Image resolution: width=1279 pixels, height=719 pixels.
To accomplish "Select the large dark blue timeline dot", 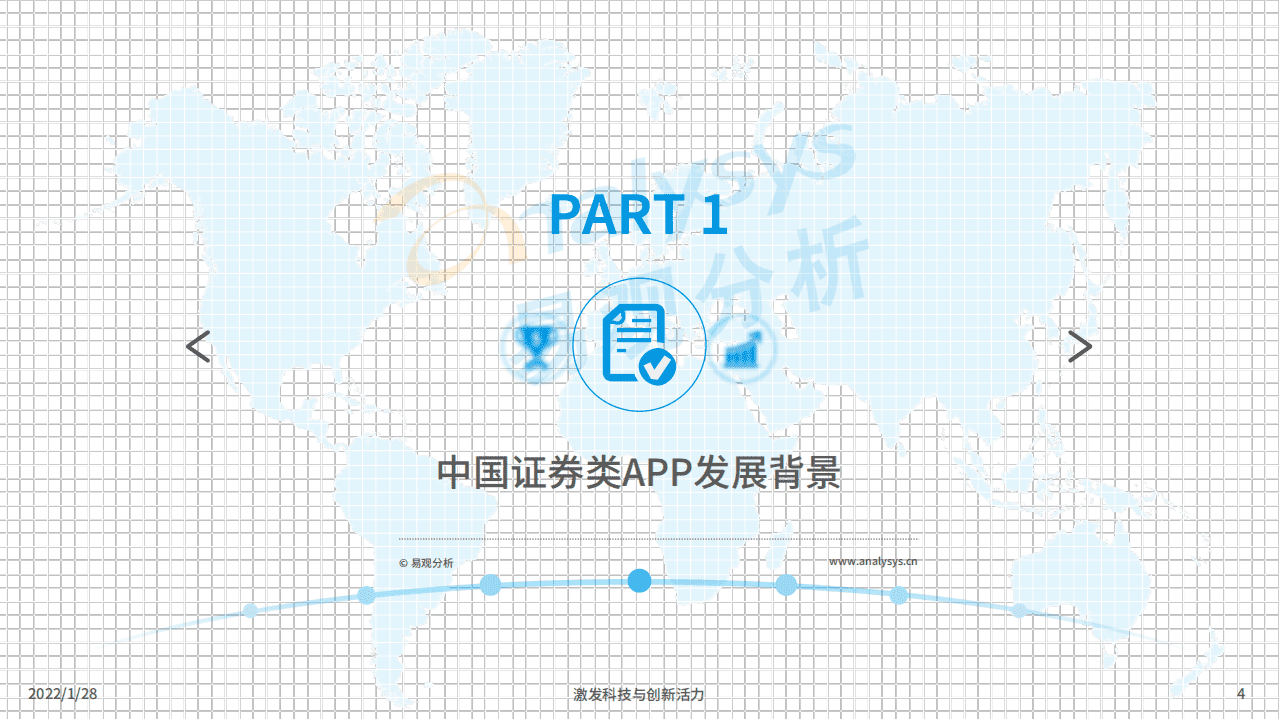I will coord(638,578).
